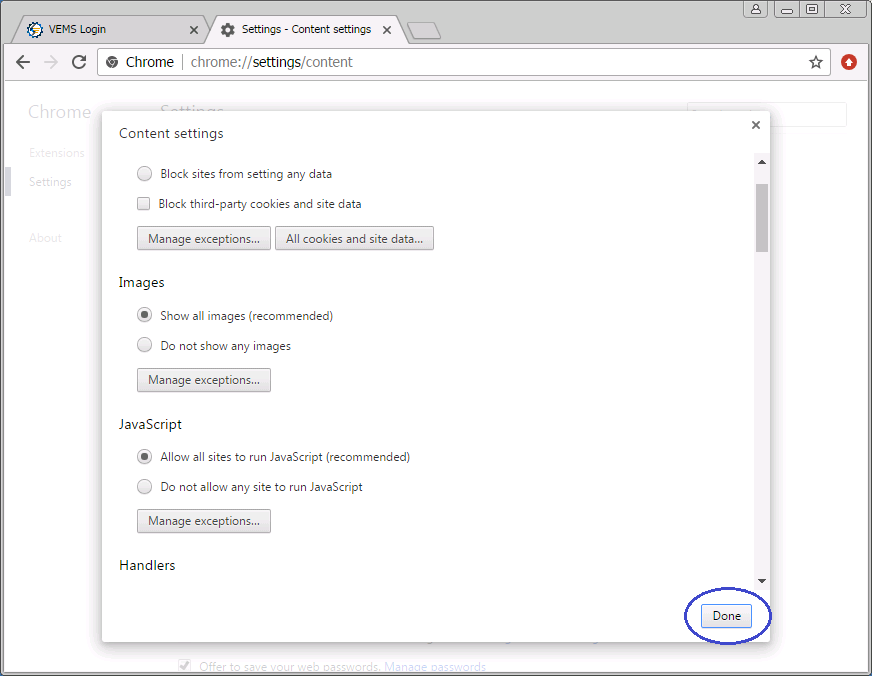Viewport: 872px width, 676px height.
Task: Bookmark this page with the star icon
Action: click(x=816, y=62)
